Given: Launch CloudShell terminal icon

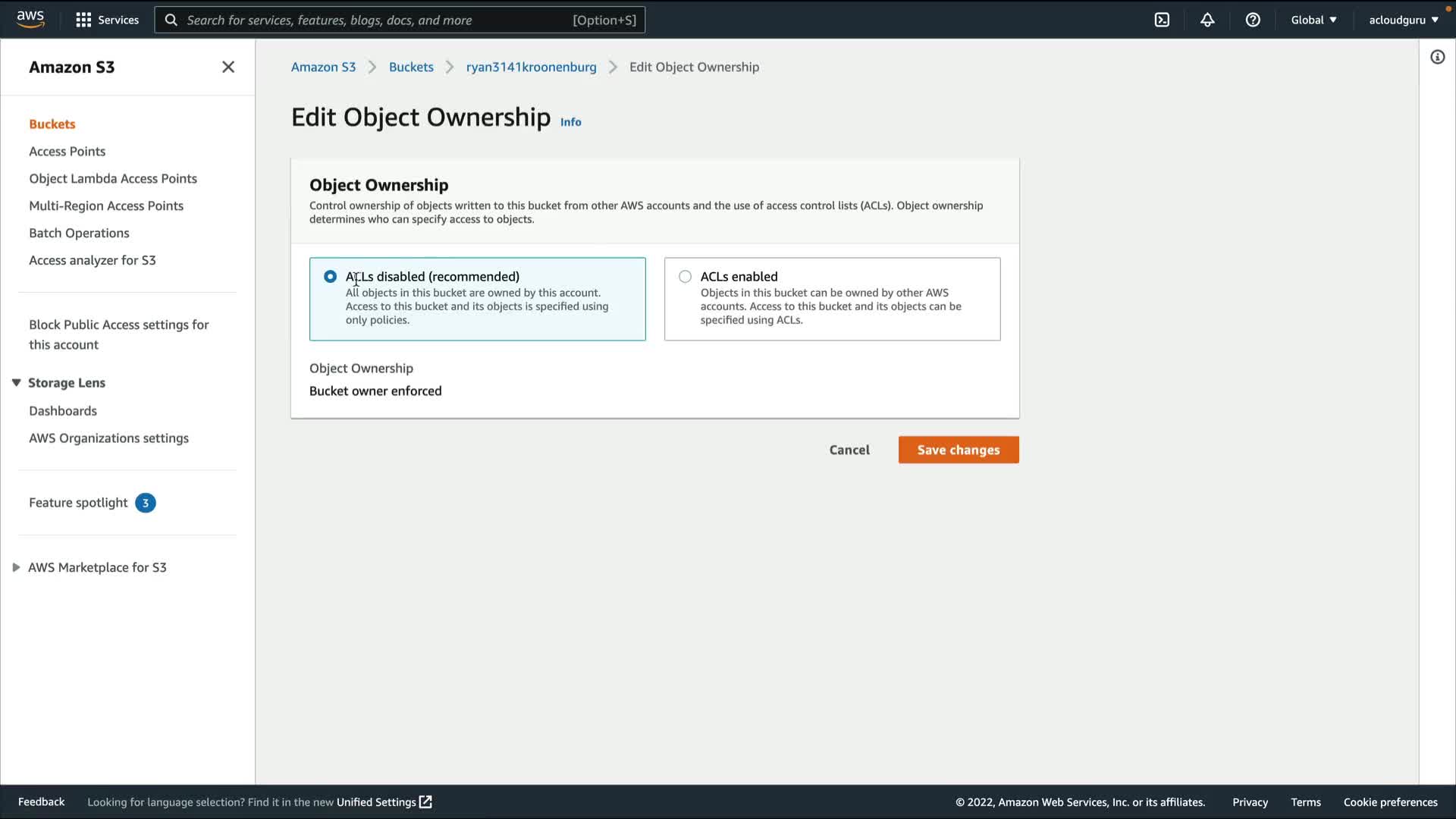Looking at the screenshot, I should pyautogui.click(x=1162, y=20).
